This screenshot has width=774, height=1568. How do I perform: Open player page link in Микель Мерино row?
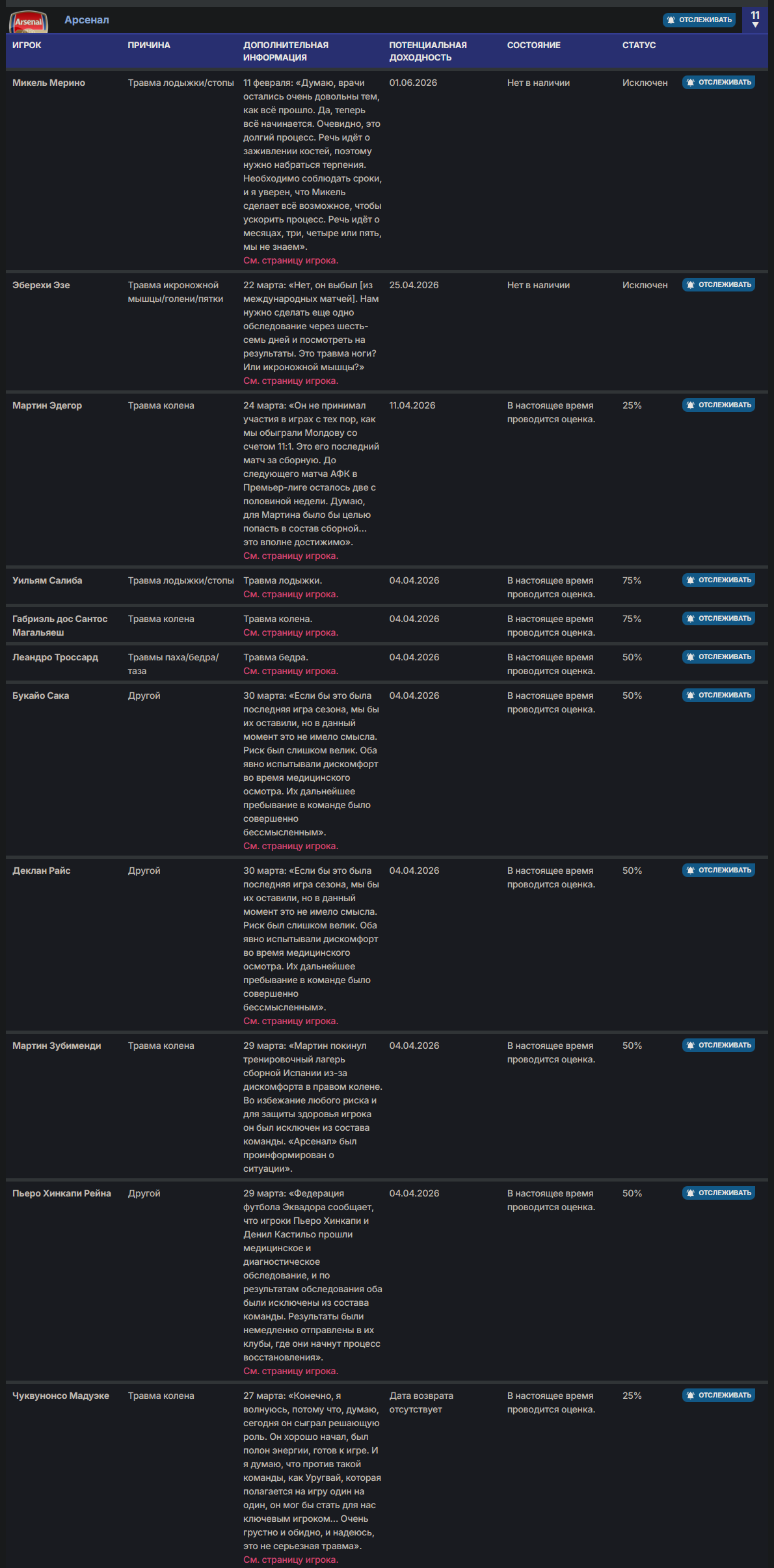291,261
